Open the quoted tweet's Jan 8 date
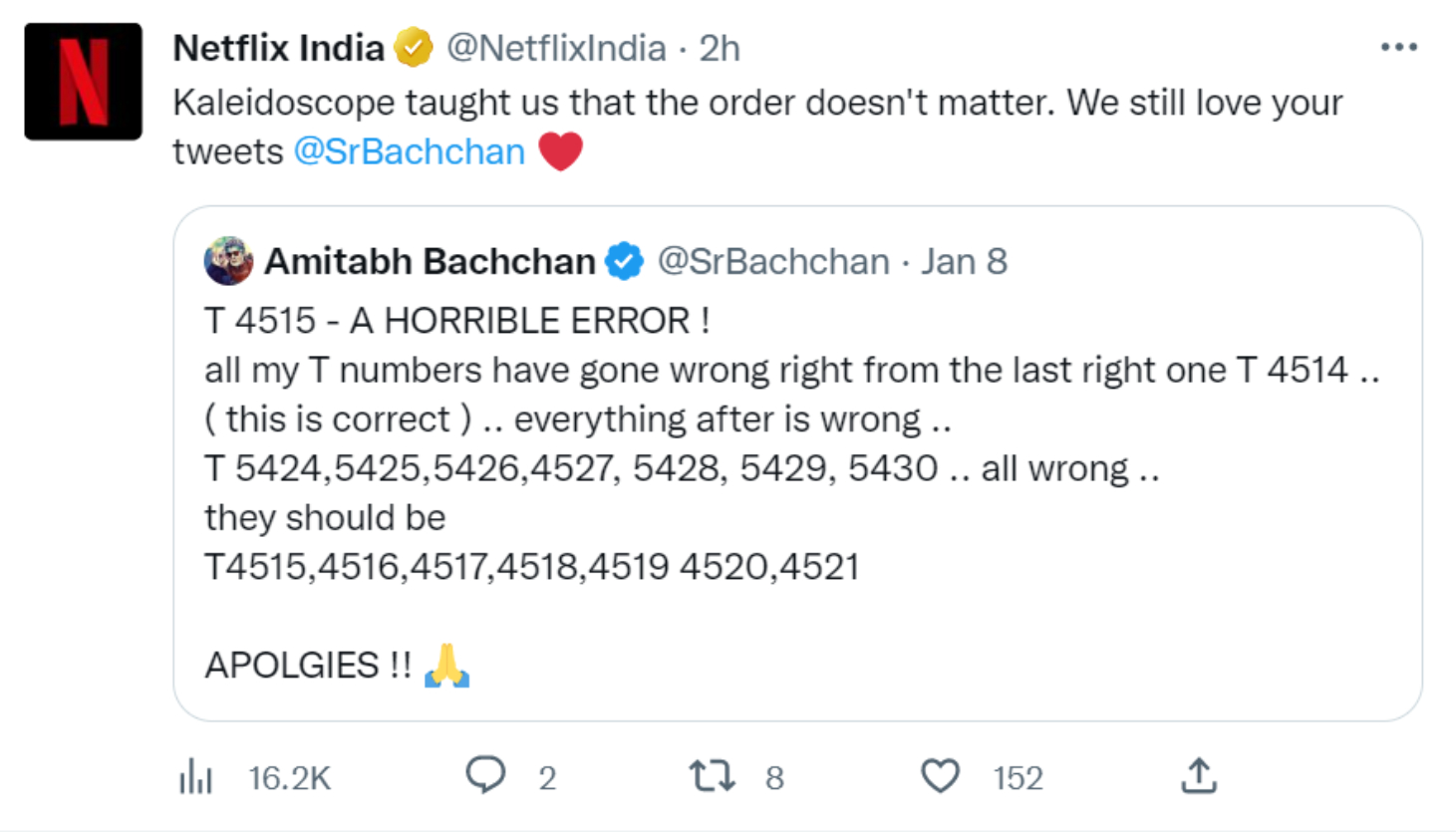Viewport: 1456px width, 832px height. (963, 261)
